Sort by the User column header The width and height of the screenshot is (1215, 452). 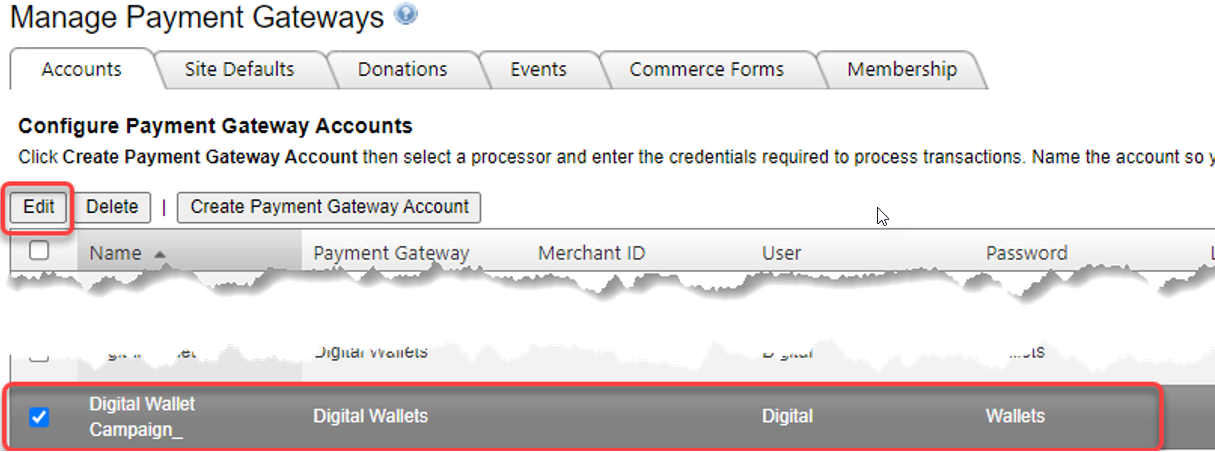coord(781,253)
